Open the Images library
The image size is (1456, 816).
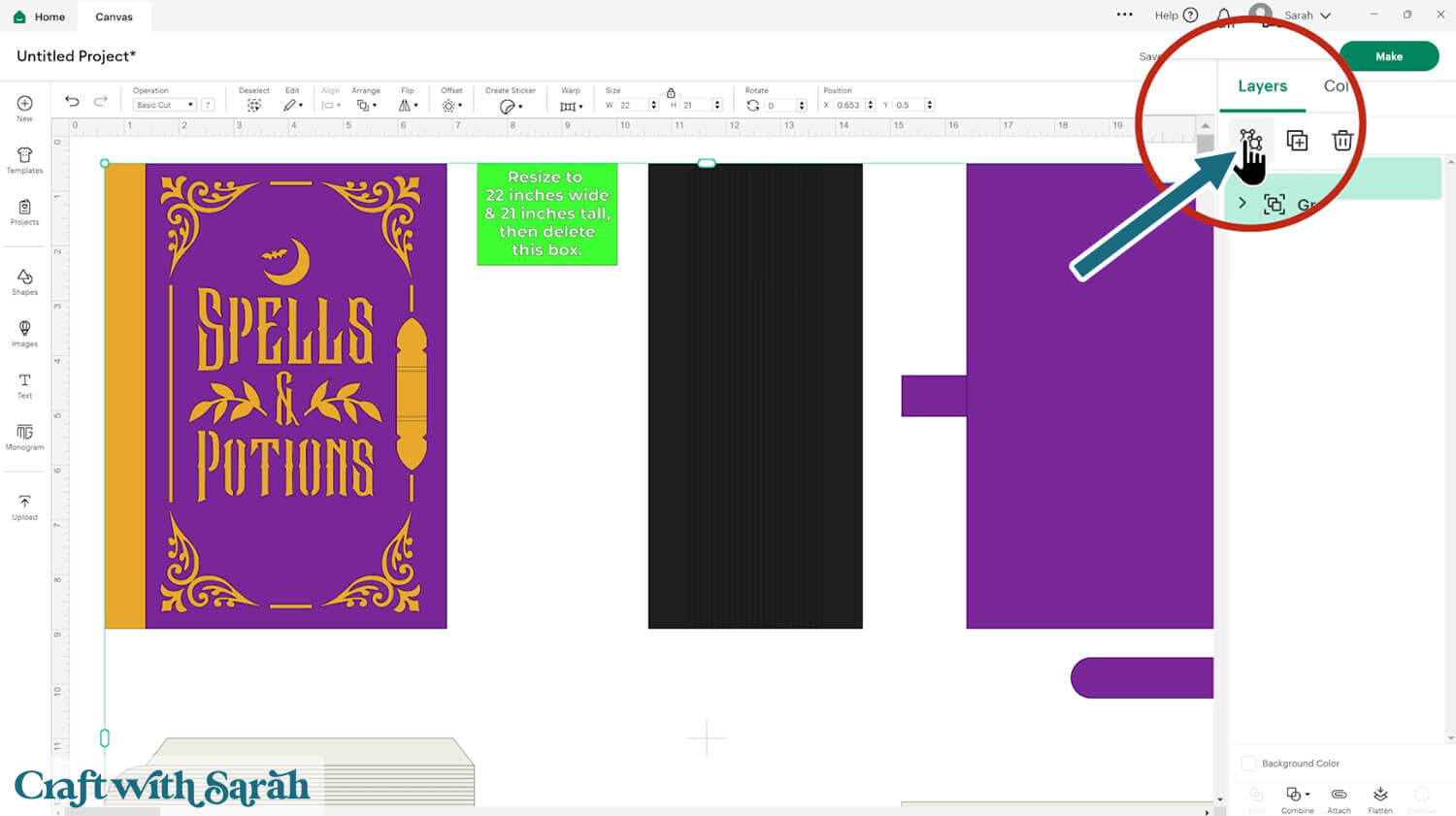pos(24,333)
